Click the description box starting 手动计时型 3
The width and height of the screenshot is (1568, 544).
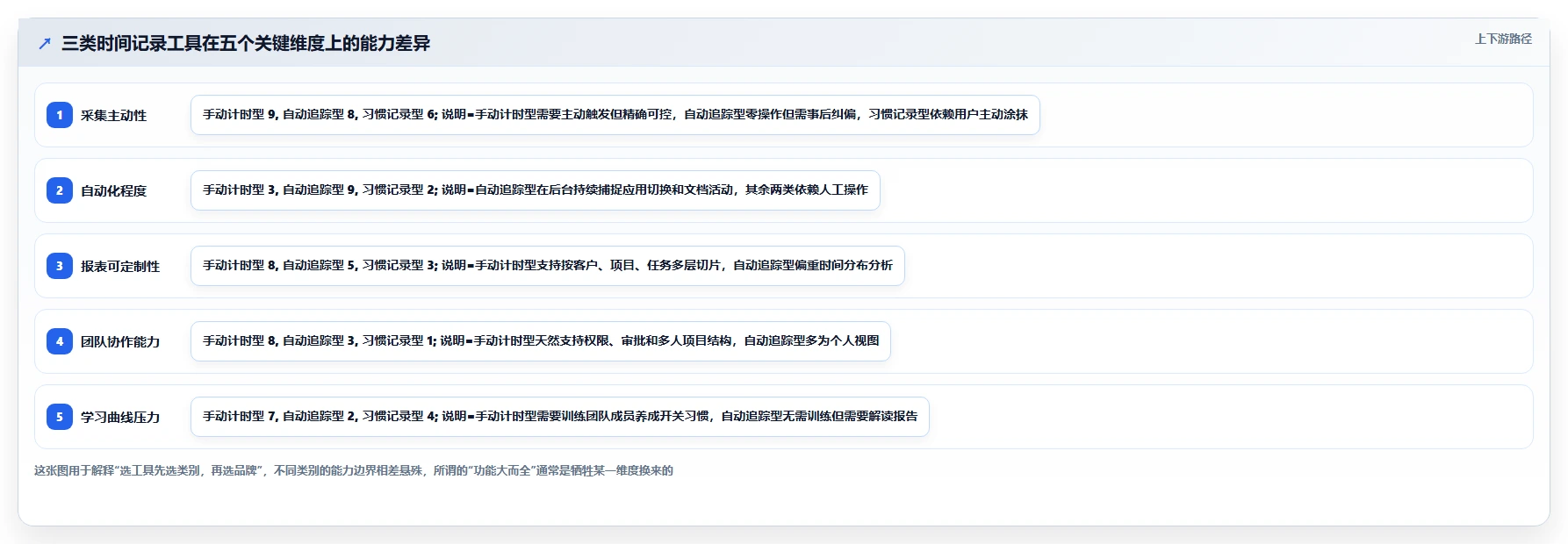(x=536, y=190)
